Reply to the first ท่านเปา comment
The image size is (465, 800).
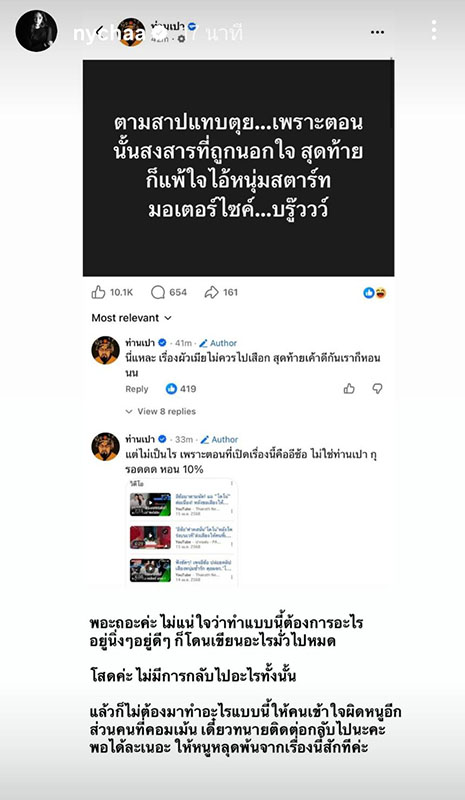pyautogui.click(x=137, y=389)
